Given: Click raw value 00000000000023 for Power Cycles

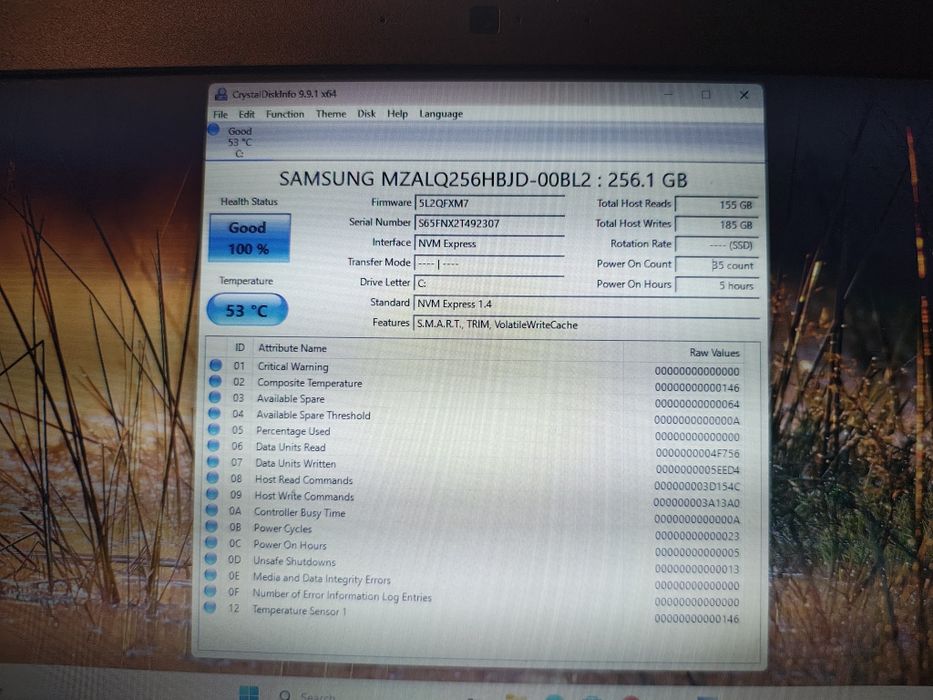Looking at the screenshot, I should tap(697, 536).
